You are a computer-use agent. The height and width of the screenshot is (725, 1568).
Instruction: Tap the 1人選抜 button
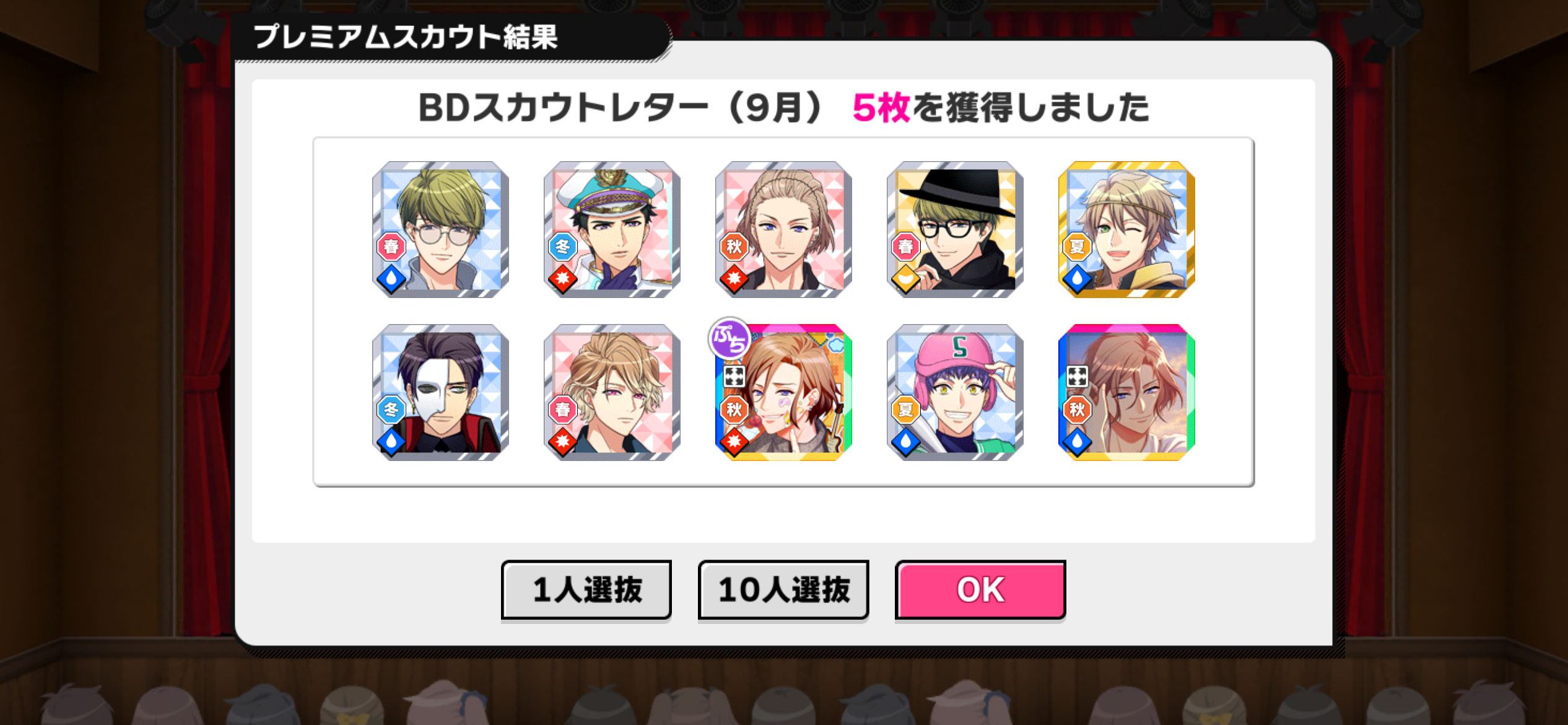[586, 589]
